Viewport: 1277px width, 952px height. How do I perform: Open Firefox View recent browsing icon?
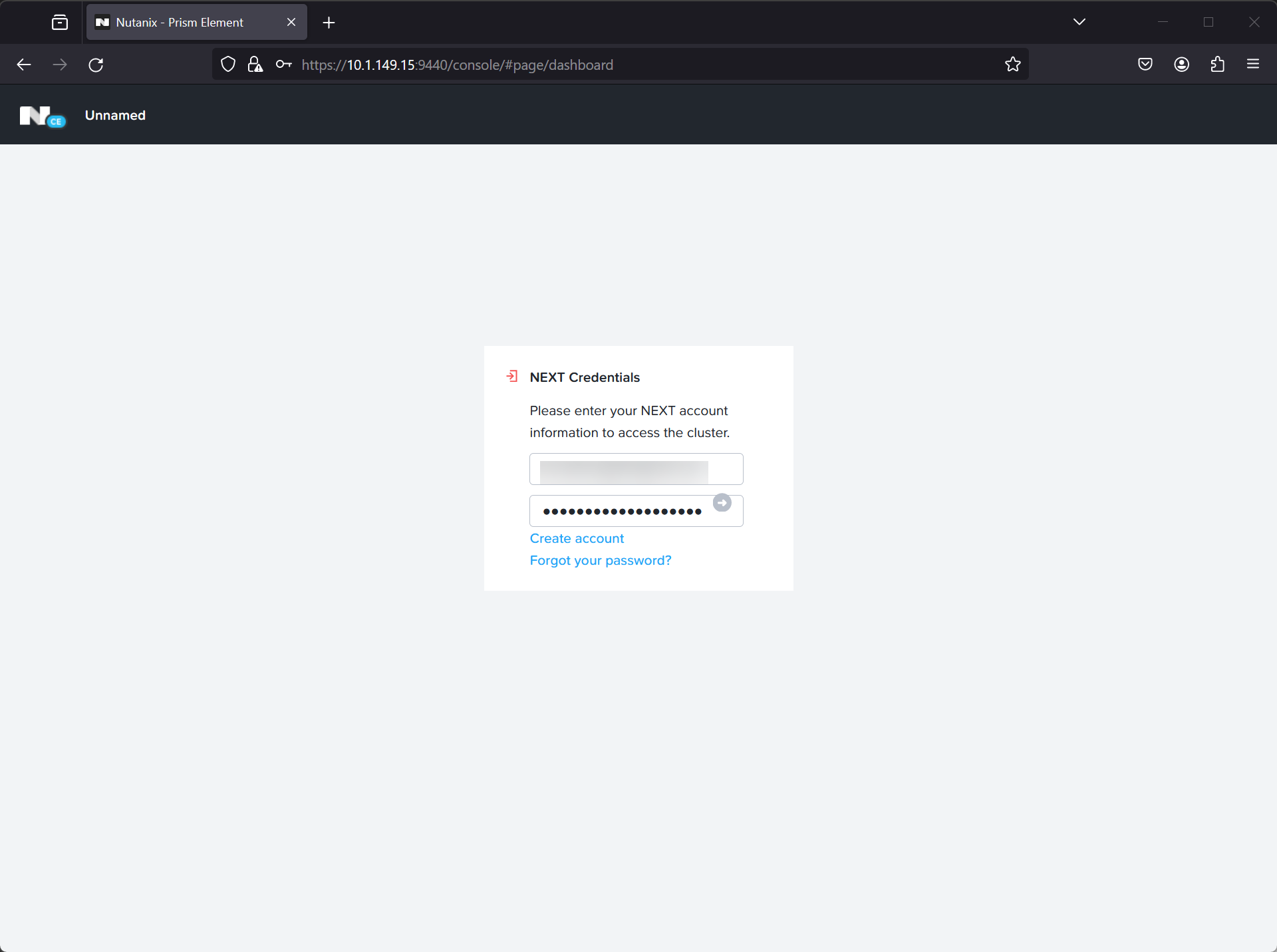60,23
